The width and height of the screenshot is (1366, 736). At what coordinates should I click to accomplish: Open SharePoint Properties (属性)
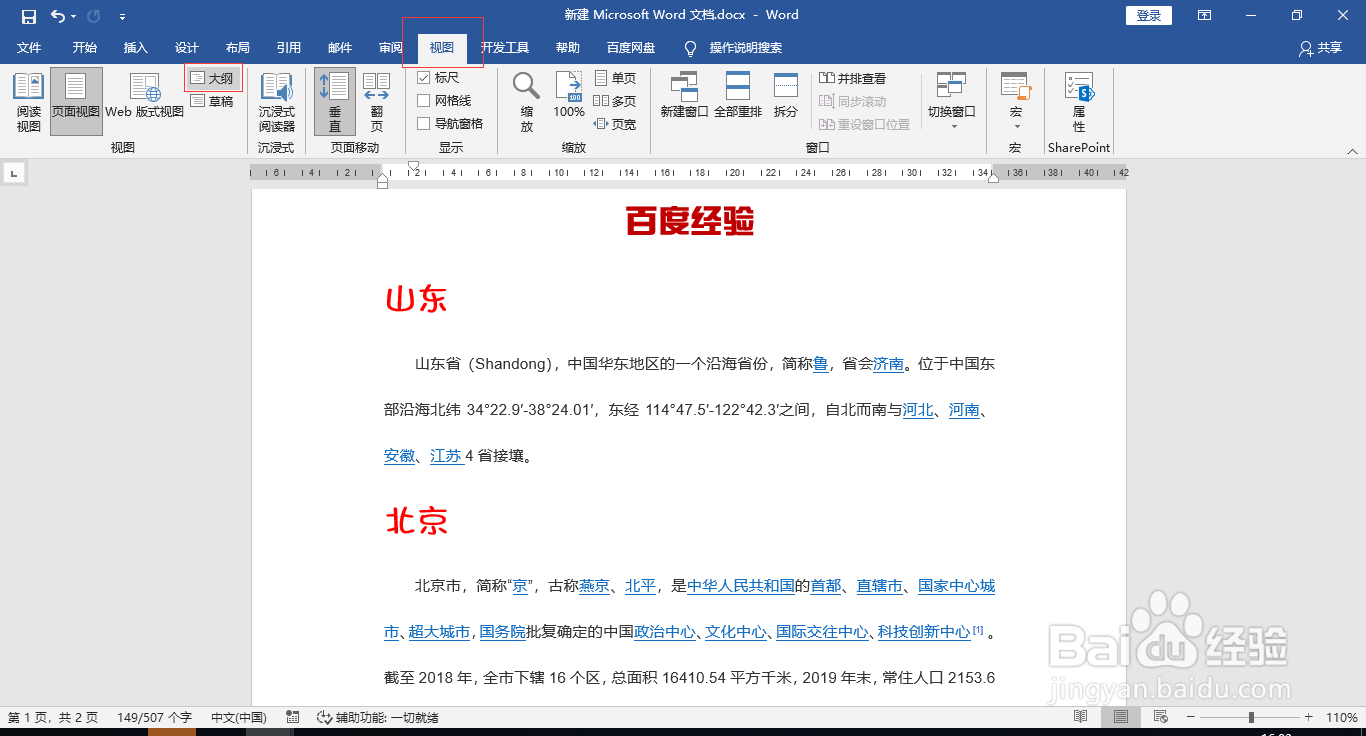[x=1079, y=102]
